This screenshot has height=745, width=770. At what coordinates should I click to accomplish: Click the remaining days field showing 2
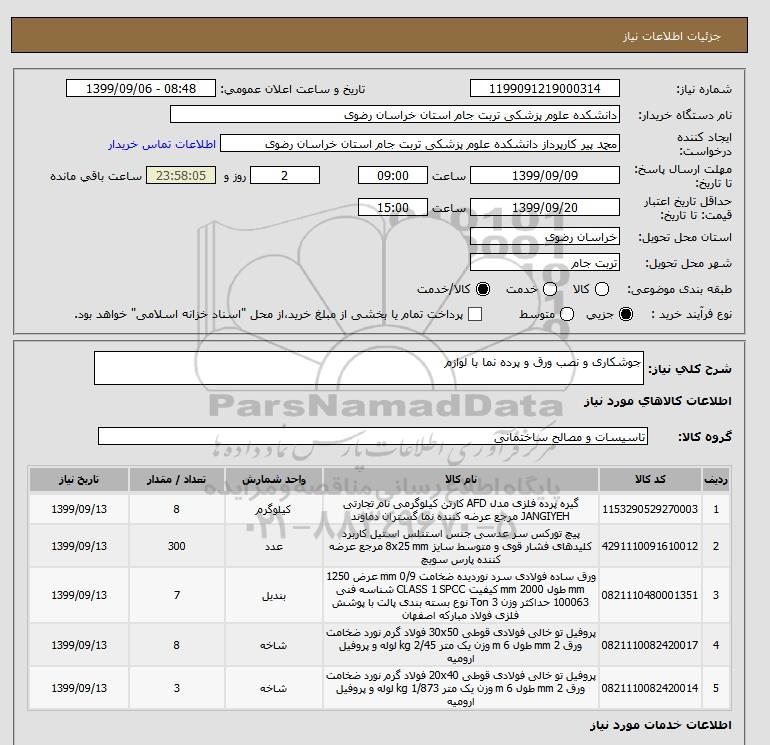[x=285, y=175]
